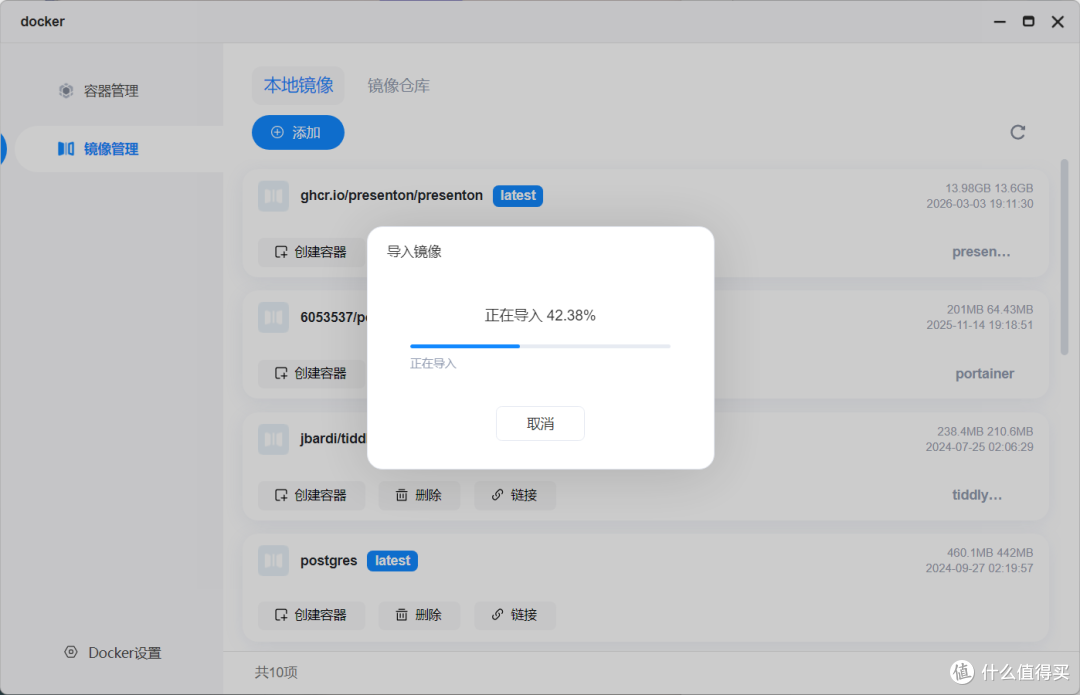Open container management in sidebar
1080x695 pixels.
(110, 91)
